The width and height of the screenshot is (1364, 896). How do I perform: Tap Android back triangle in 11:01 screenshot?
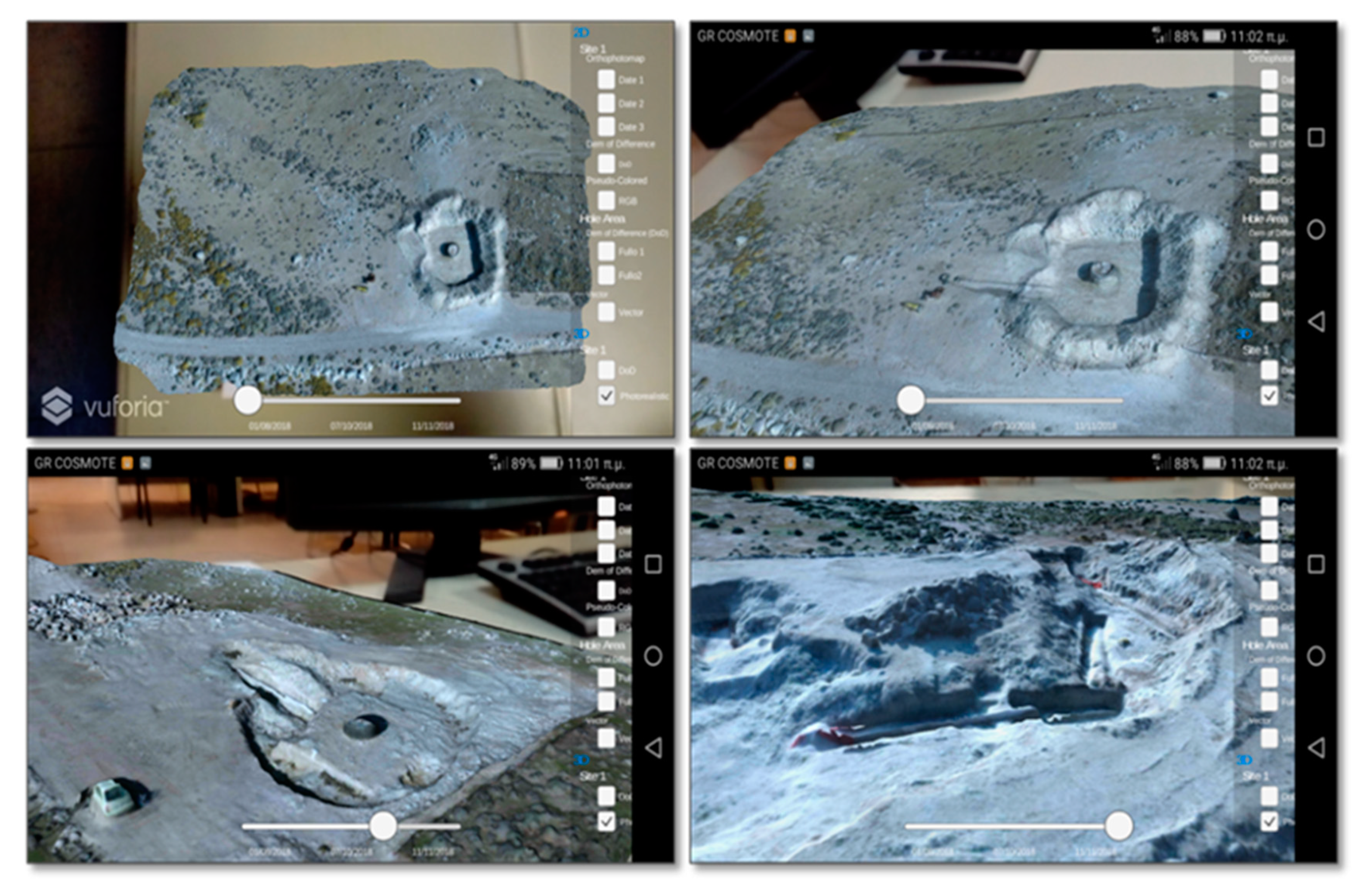coord(653,747)
